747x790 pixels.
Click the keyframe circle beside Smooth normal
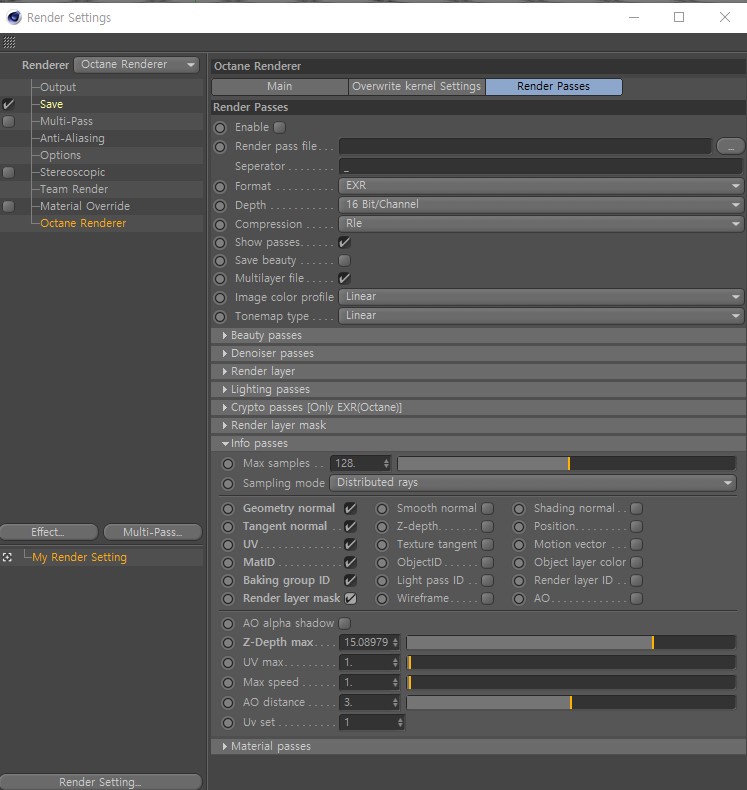382,508
